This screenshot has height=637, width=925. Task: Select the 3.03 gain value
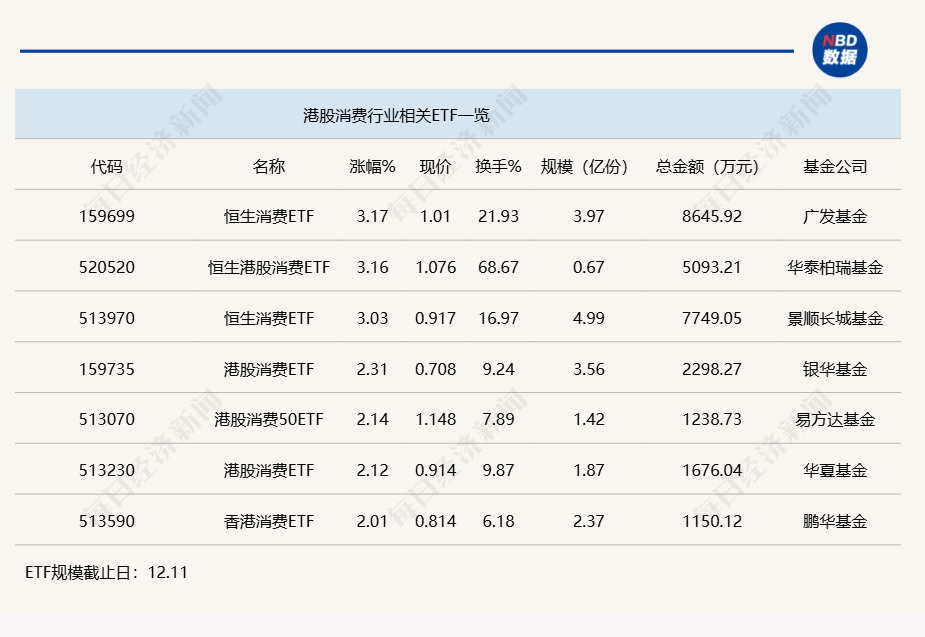372,318
